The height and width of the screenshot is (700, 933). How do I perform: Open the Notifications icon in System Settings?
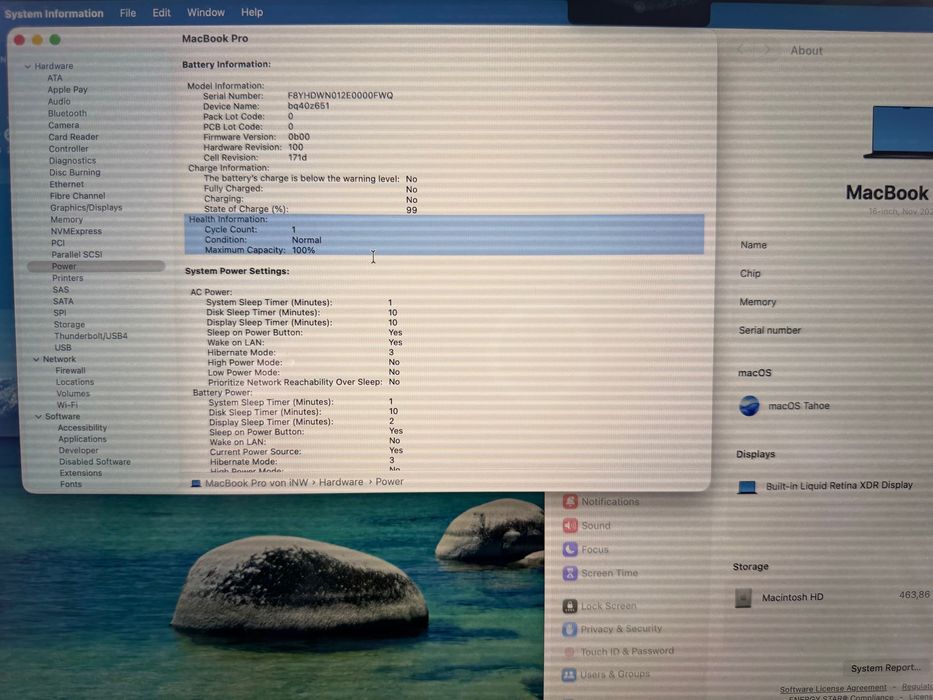tap(570, 501)
